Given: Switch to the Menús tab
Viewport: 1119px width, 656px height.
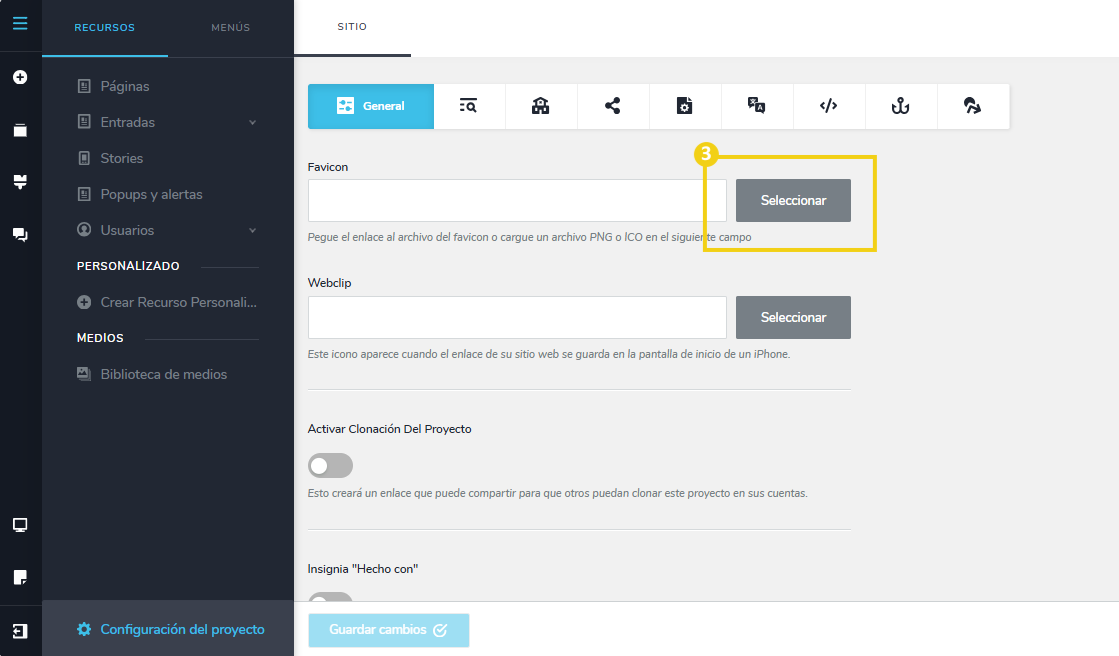Looking at the screenshot, I should 230,28.
